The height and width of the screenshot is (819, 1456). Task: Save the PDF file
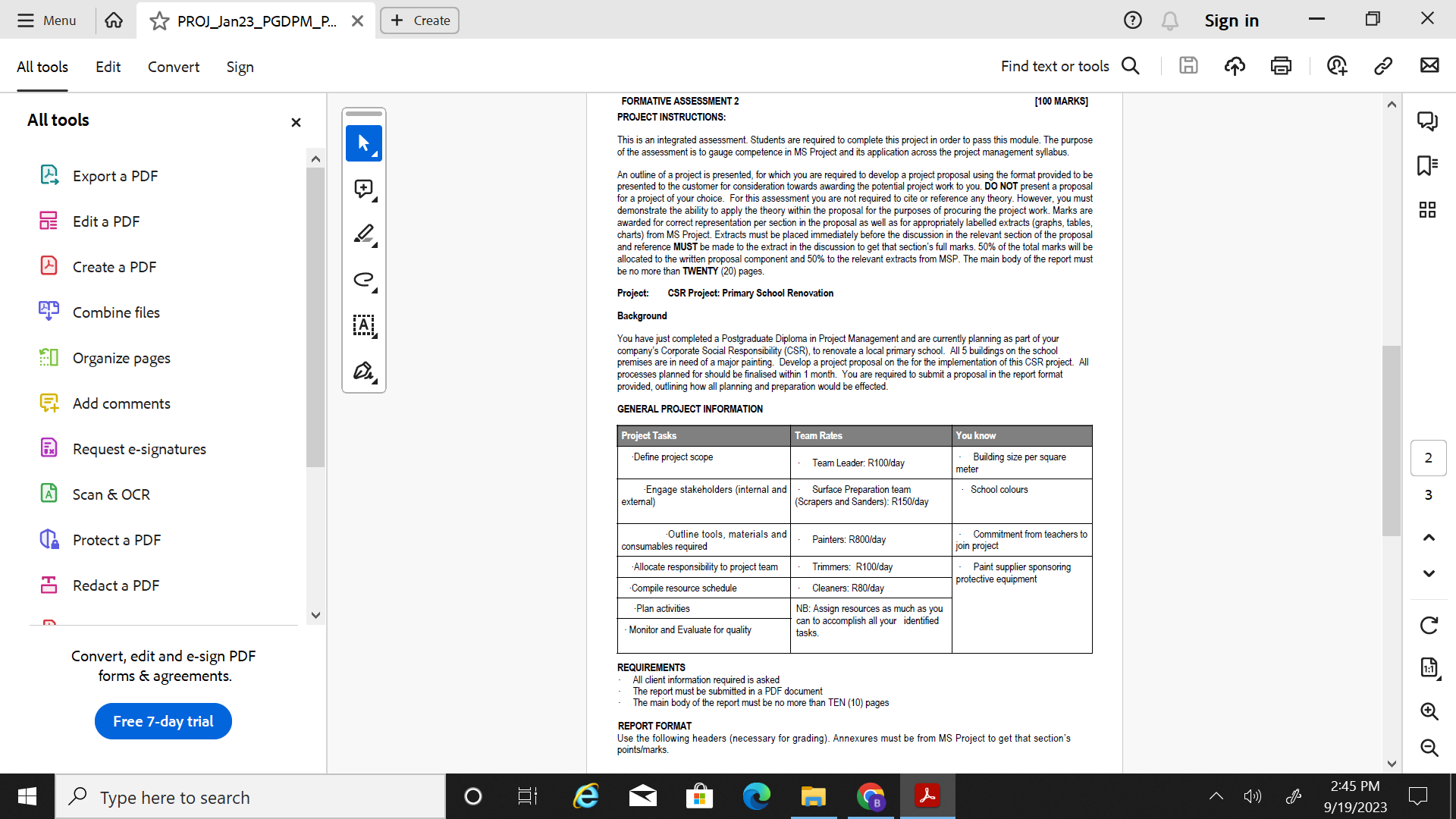click(x=1188, y=66)
